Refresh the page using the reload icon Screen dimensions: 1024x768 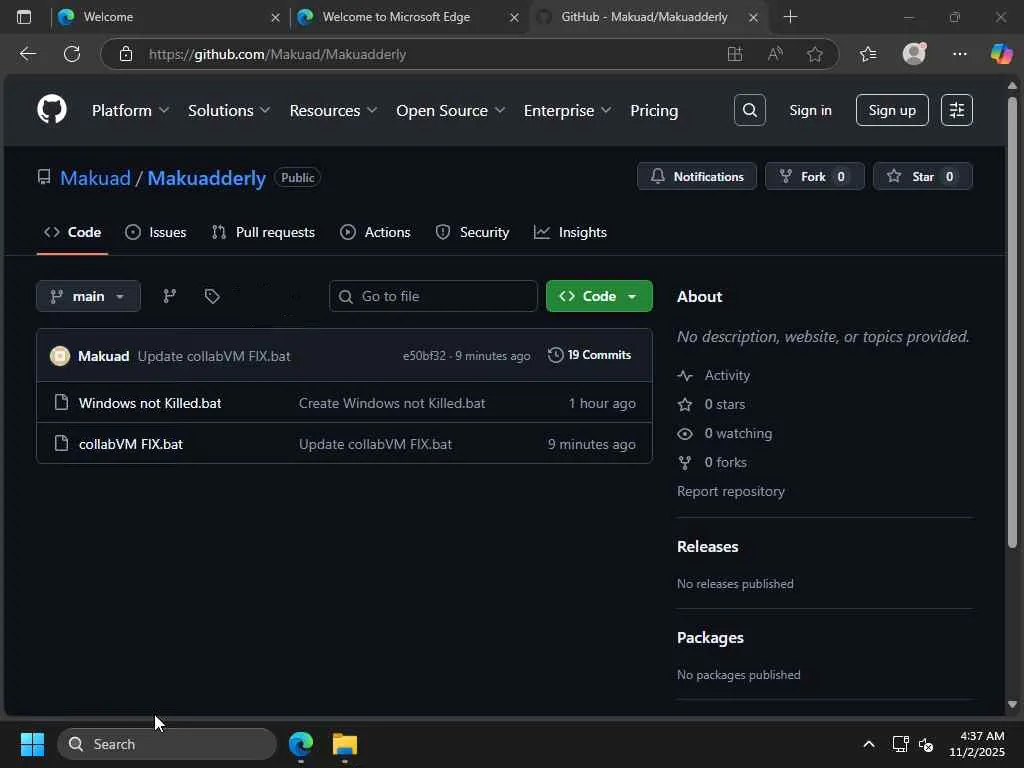(72, 54)
